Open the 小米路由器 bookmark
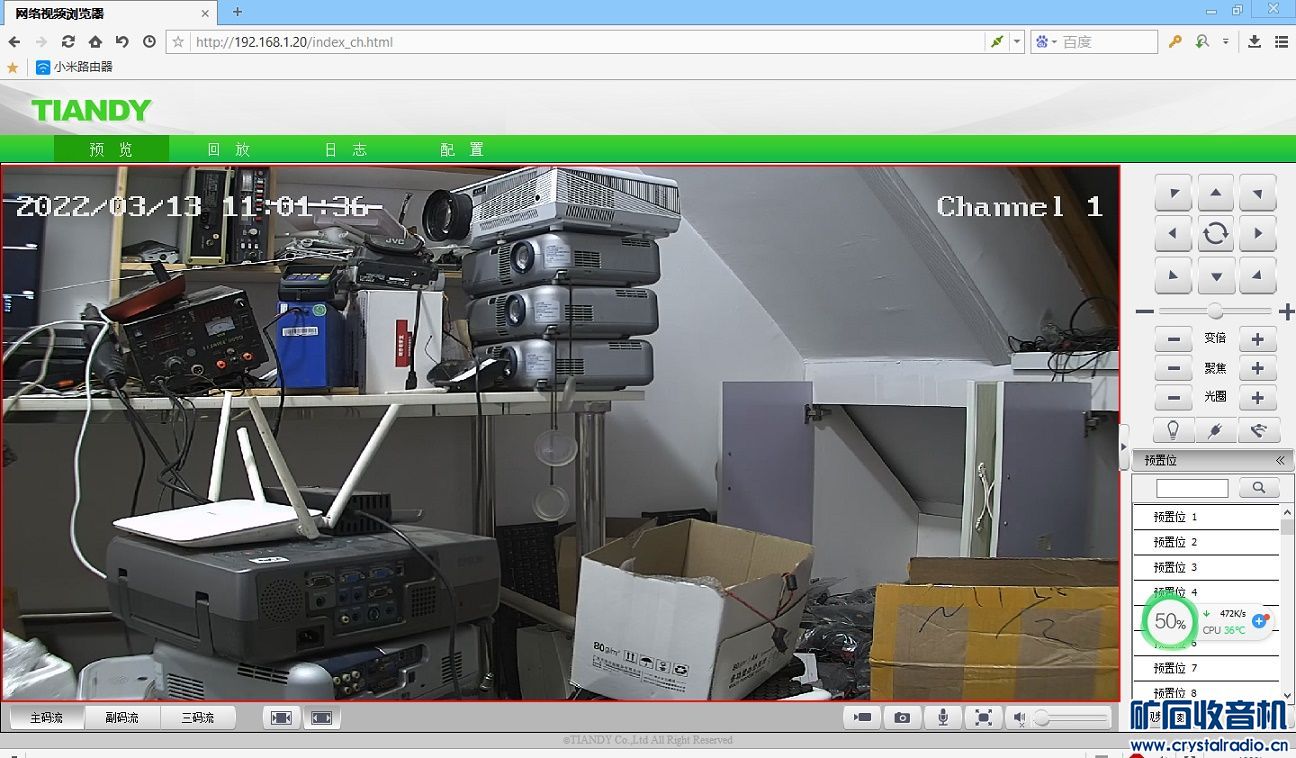This screenshot has height=758, width=1296. (x=74, y=67)
